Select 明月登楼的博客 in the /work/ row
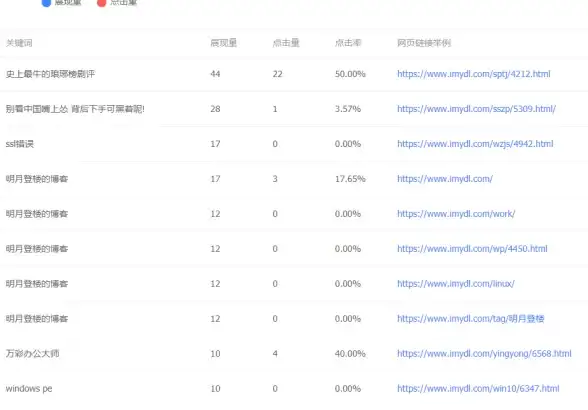This screenshot has height=410, width=588. tap(37, 214)
